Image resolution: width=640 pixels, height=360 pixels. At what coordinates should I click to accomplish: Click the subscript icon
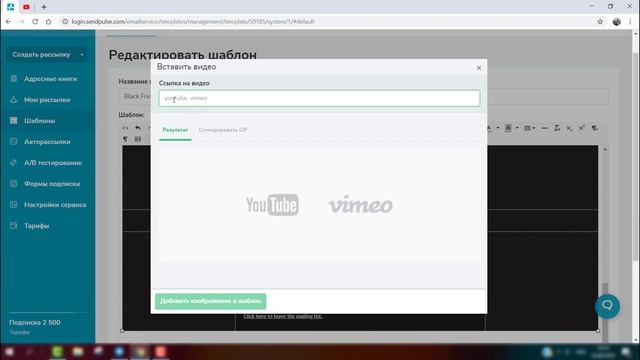coord(569,128)
